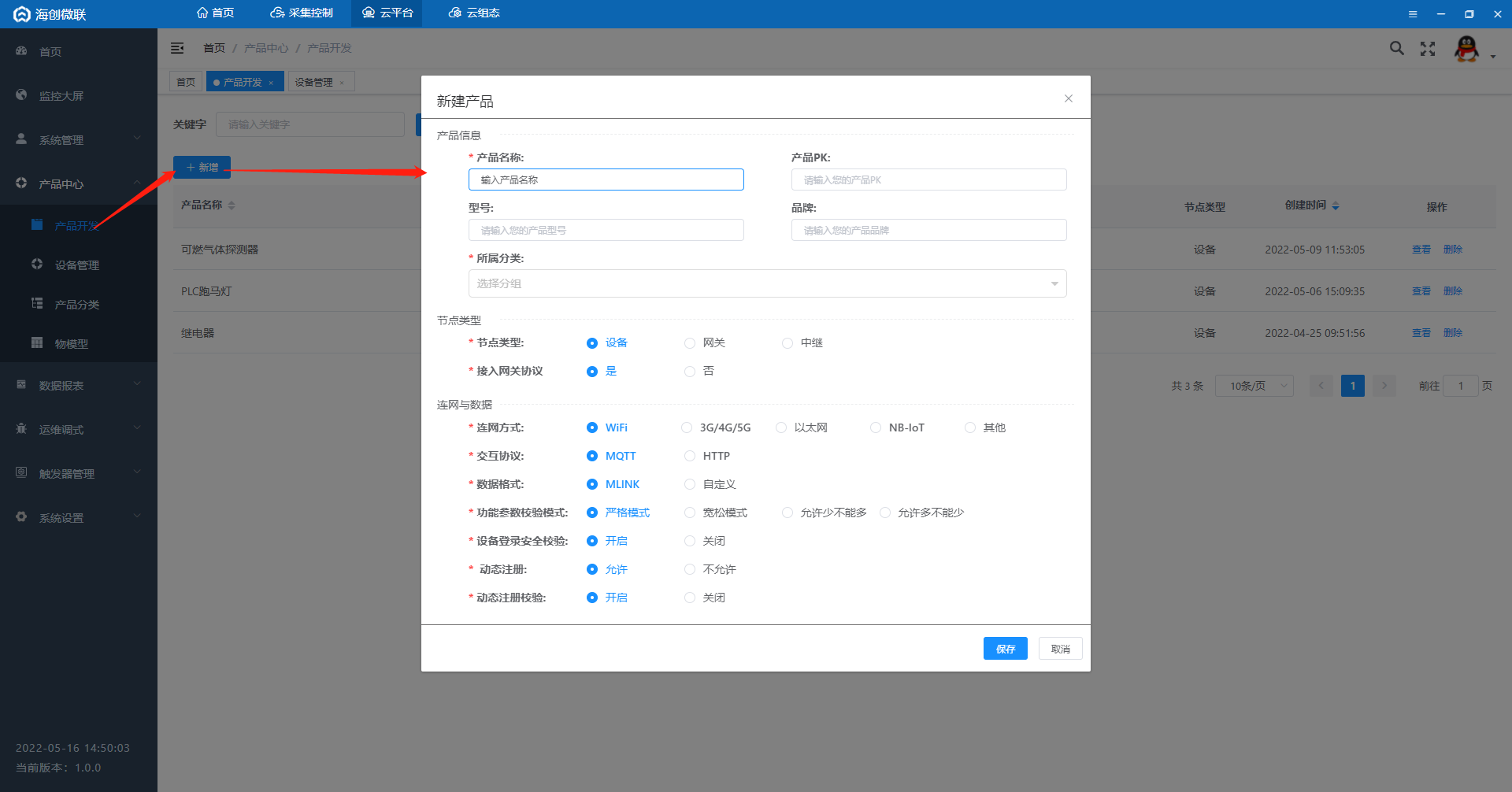Focus the 产品PK input field
The width and height of the screenshot is (1512, 792).
[x=928, y=179]
